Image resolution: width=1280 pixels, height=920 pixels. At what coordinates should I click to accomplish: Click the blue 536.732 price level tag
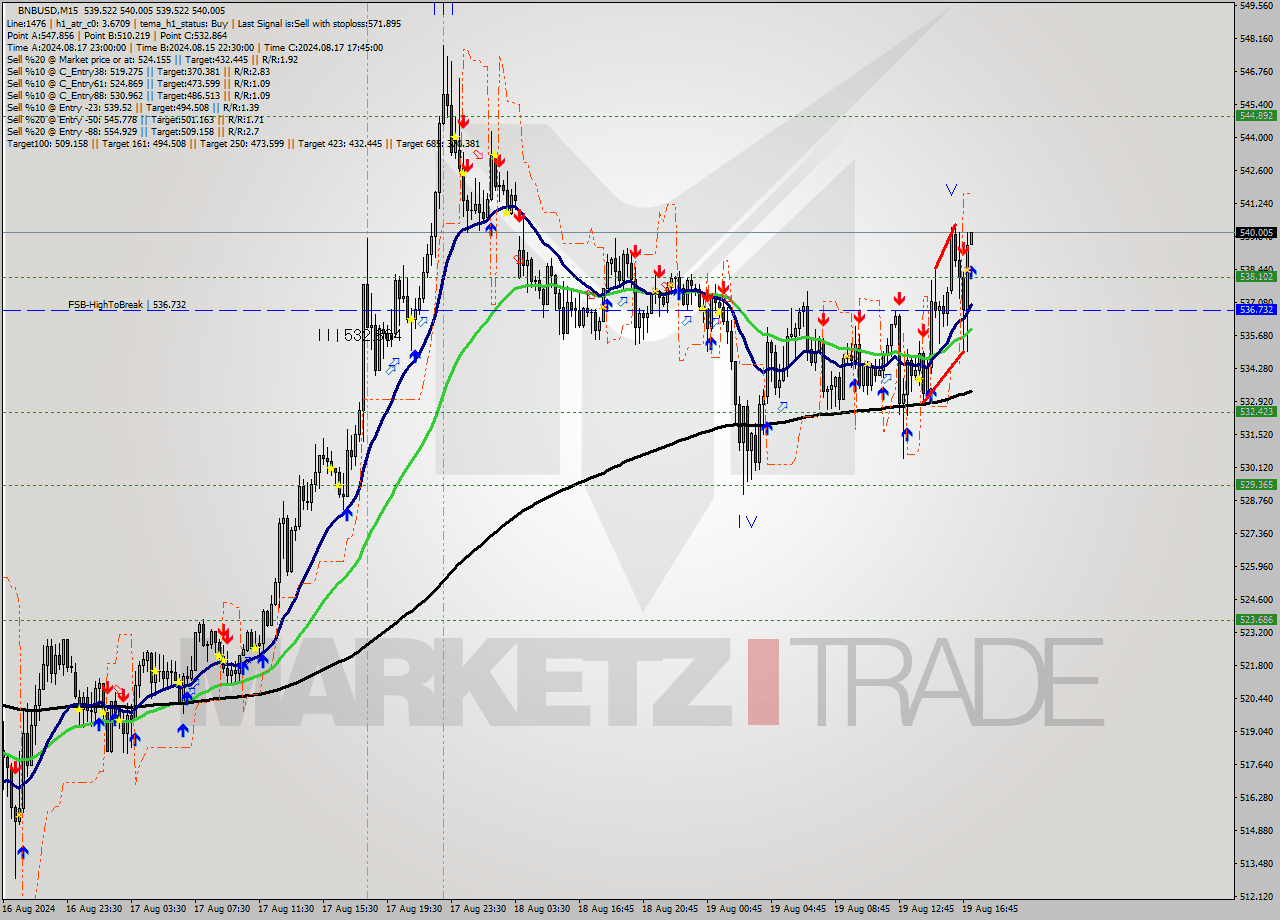coord(1256,310)
